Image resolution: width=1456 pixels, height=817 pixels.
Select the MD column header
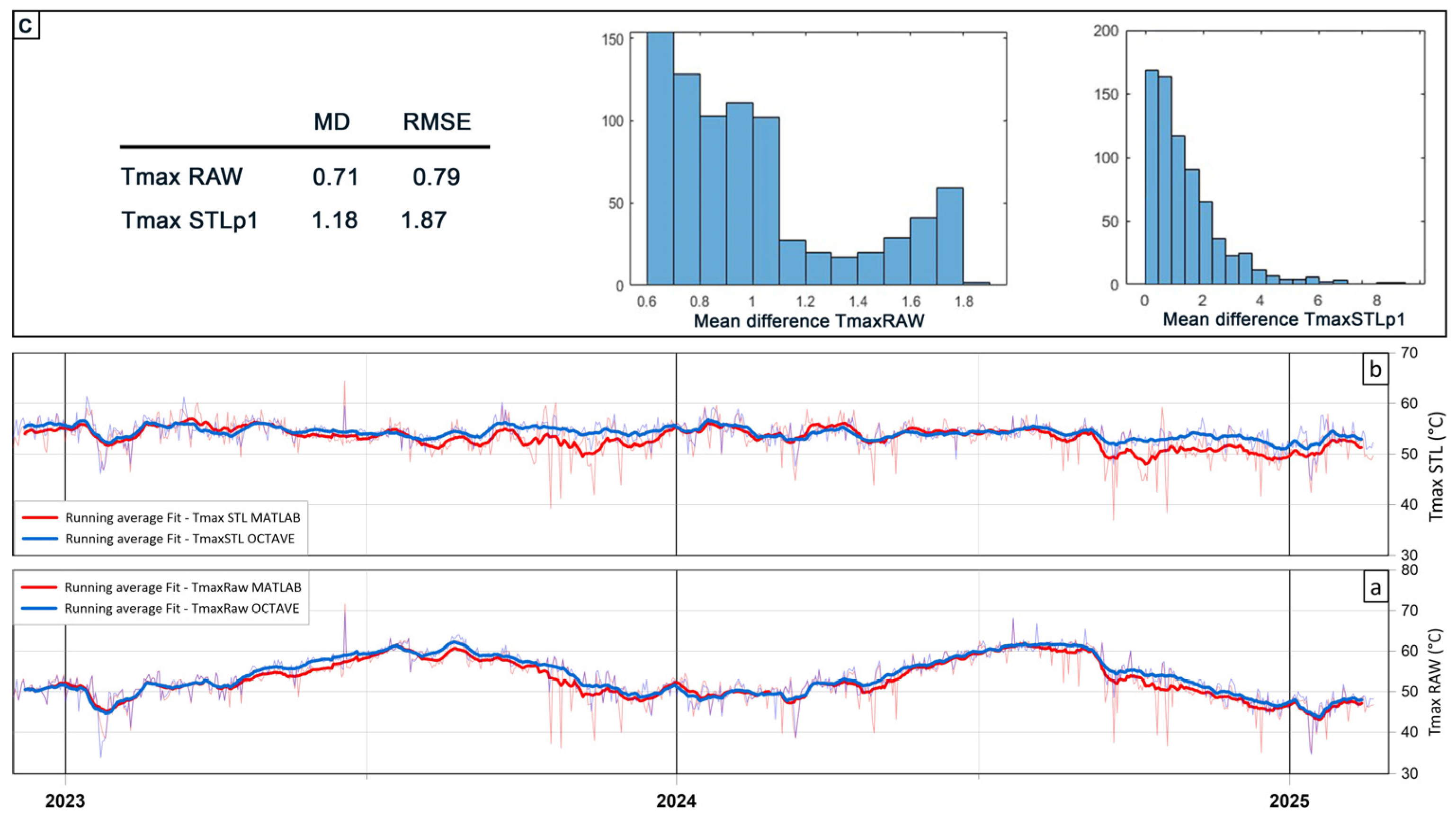click(332, 122)
